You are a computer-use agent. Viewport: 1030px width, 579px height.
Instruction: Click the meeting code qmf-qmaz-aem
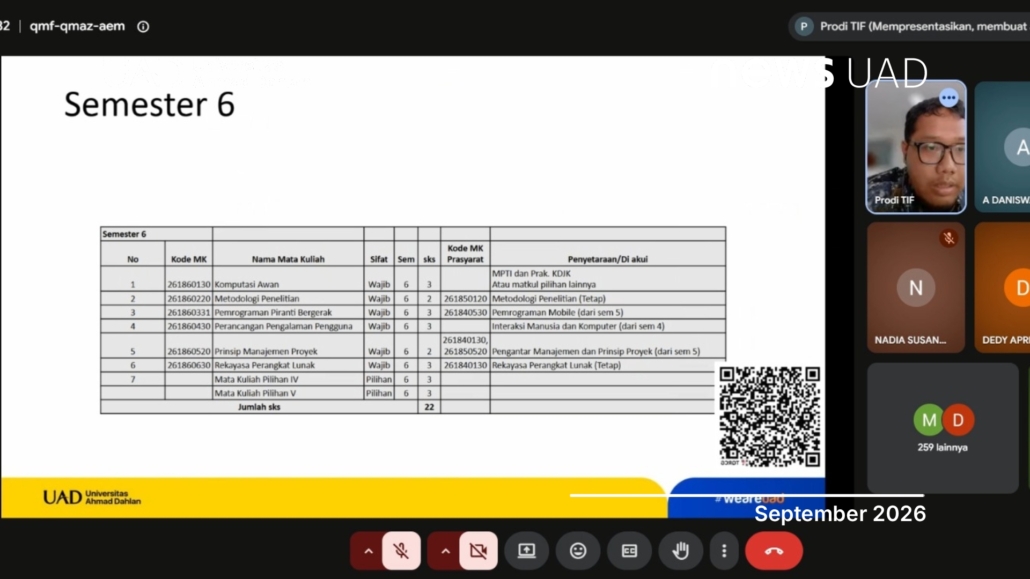point(77,26)
